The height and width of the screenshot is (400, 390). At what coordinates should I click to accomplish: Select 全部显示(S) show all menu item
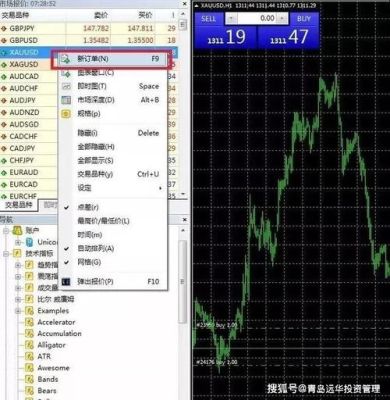point(113,161)
